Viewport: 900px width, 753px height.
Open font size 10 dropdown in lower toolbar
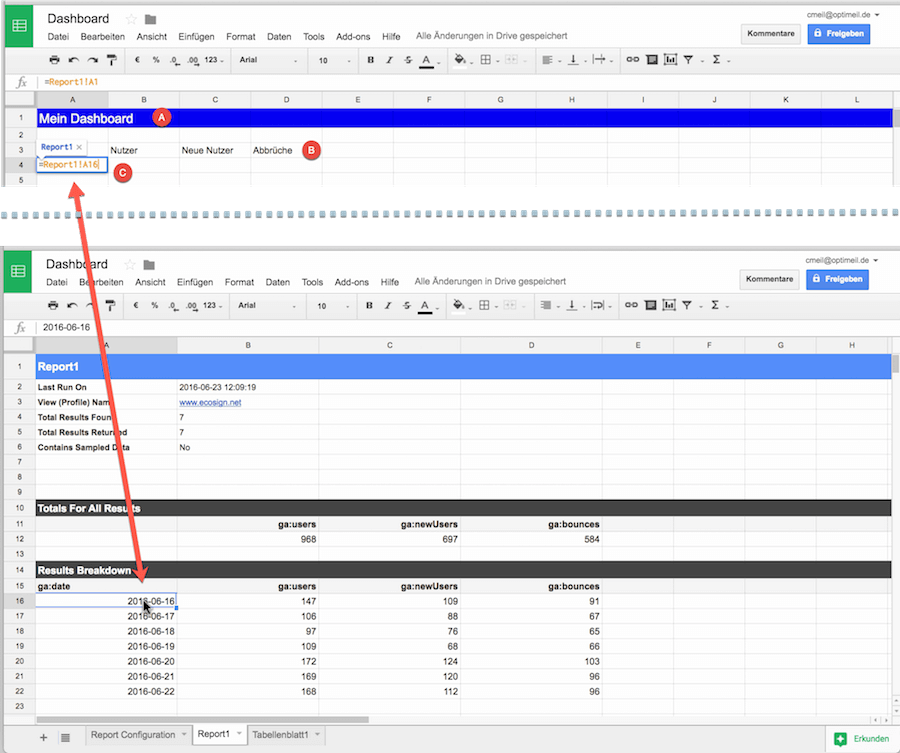point(333,306)
